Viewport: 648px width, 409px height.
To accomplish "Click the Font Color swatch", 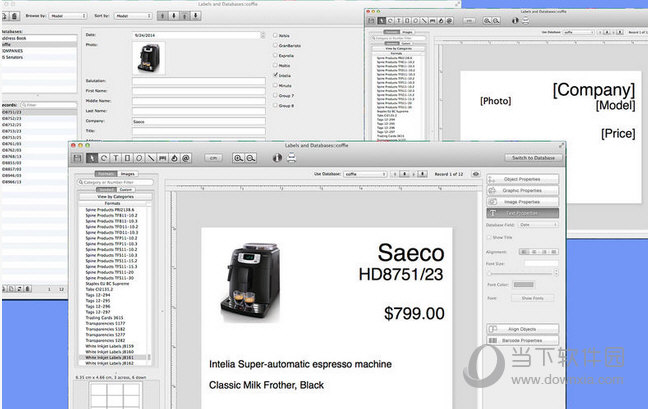I will tap(524, 285).
